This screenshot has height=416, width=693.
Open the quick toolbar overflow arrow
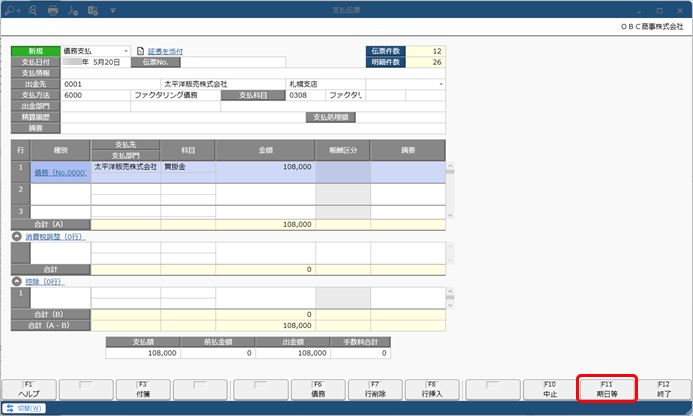[113, 10]
